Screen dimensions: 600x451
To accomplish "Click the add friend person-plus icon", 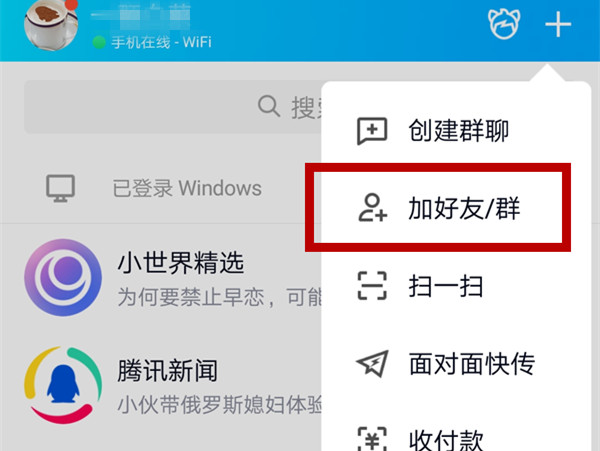I will pos(373,208).
